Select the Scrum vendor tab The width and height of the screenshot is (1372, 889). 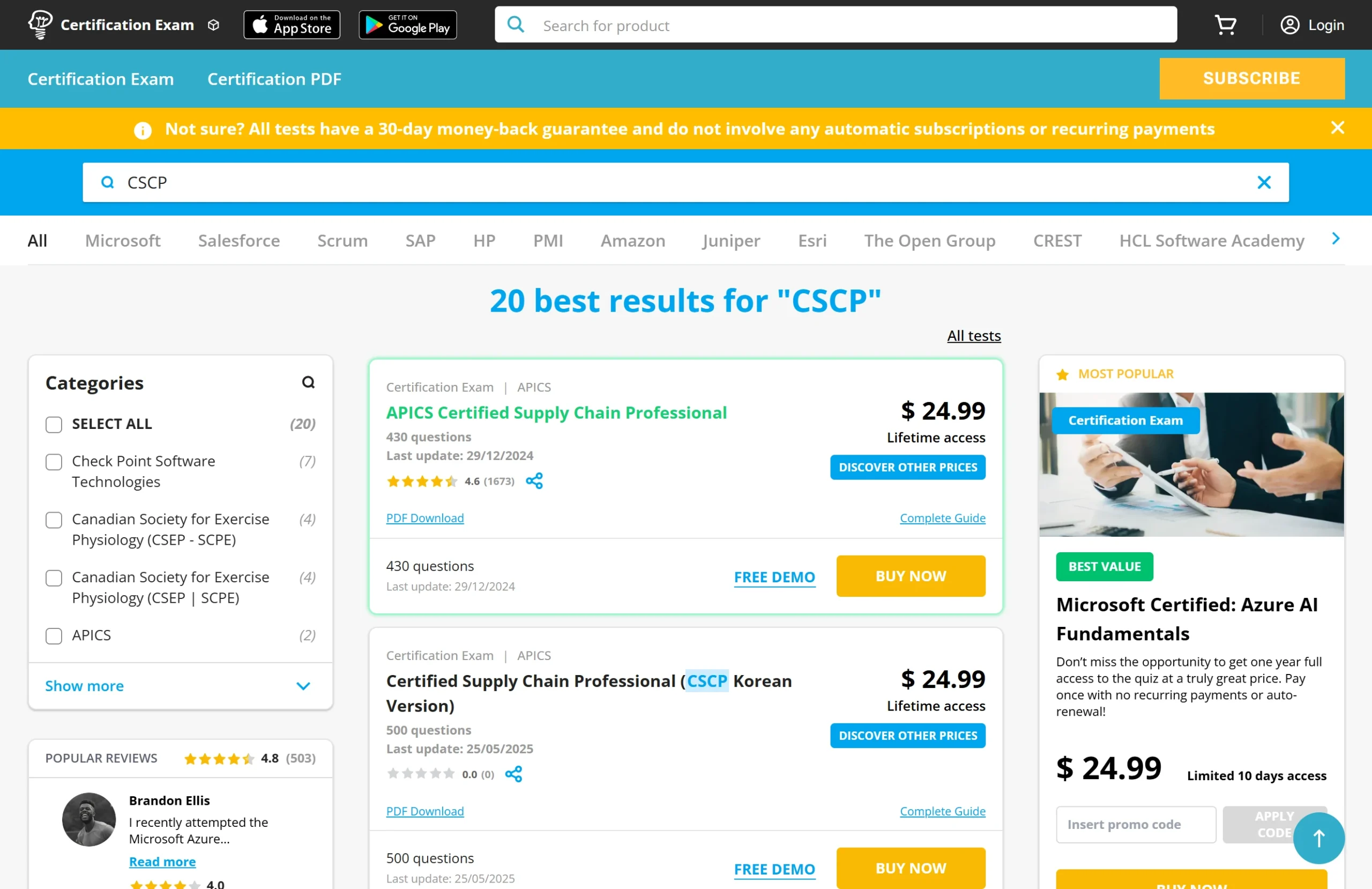pyautogui.click(x=342, y=240)
